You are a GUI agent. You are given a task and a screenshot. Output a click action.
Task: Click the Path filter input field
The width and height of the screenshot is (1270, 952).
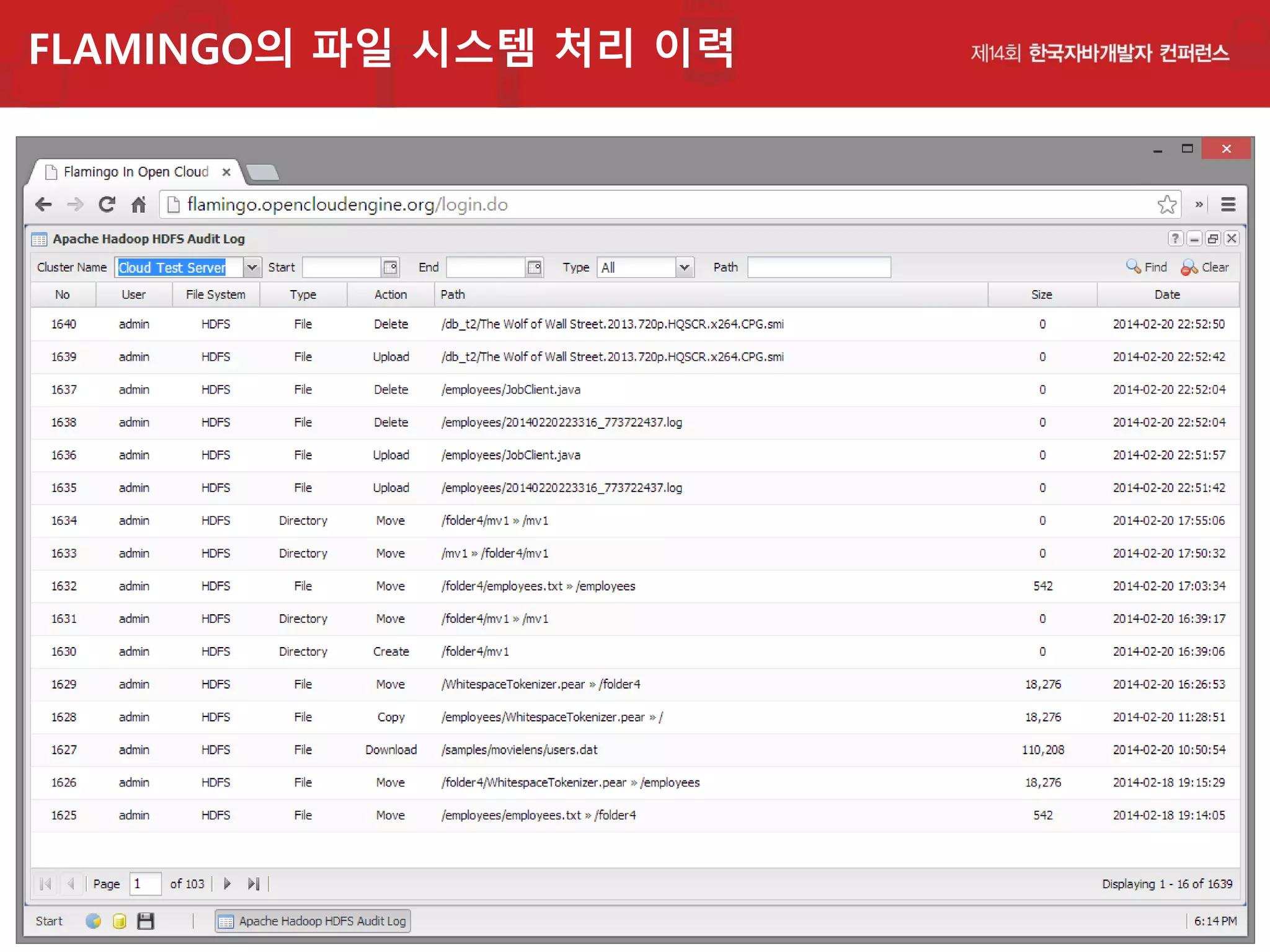point(819,268)
